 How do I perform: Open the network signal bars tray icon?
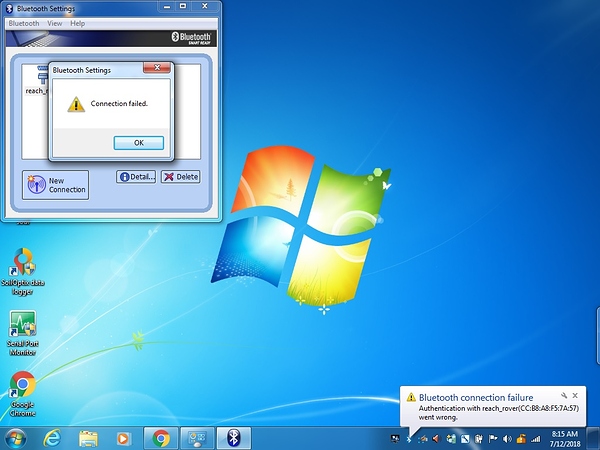pyautogui.click(x=535, y=439)
